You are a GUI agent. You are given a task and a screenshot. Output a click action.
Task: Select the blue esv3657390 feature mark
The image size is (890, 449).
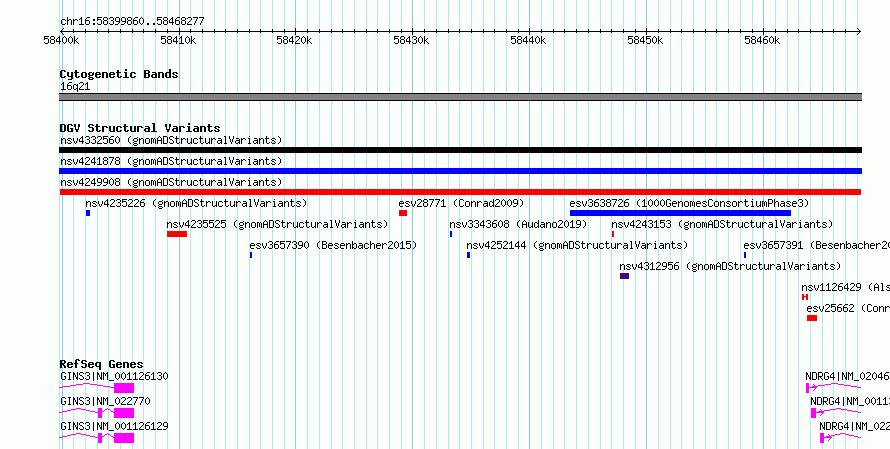[x=251, y=255]
